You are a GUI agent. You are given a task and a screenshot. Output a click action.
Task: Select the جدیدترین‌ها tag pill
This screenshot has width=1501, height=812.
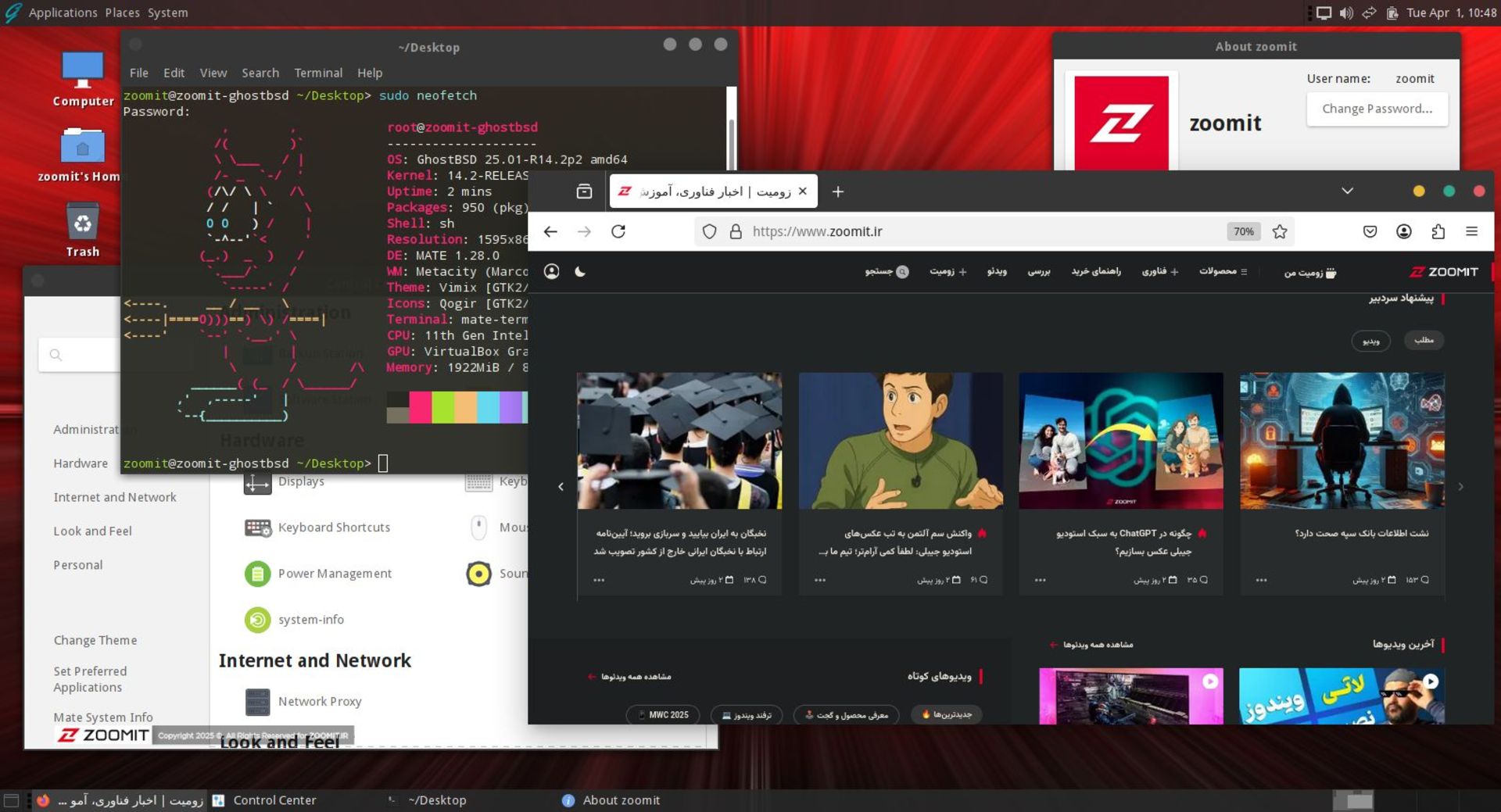[x=946, y=714]
